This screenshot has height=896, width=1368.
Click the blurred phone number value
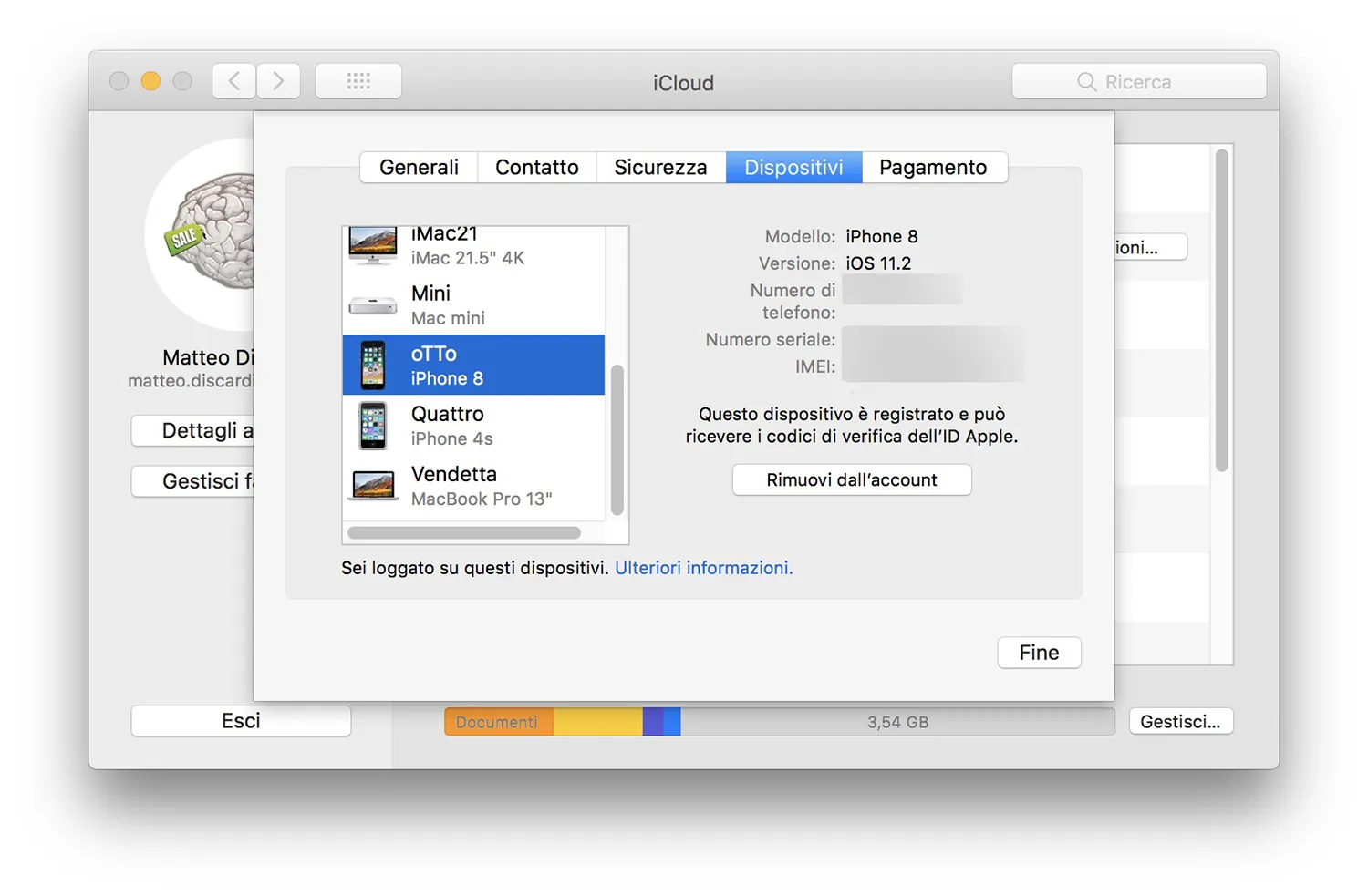point(902,291)
